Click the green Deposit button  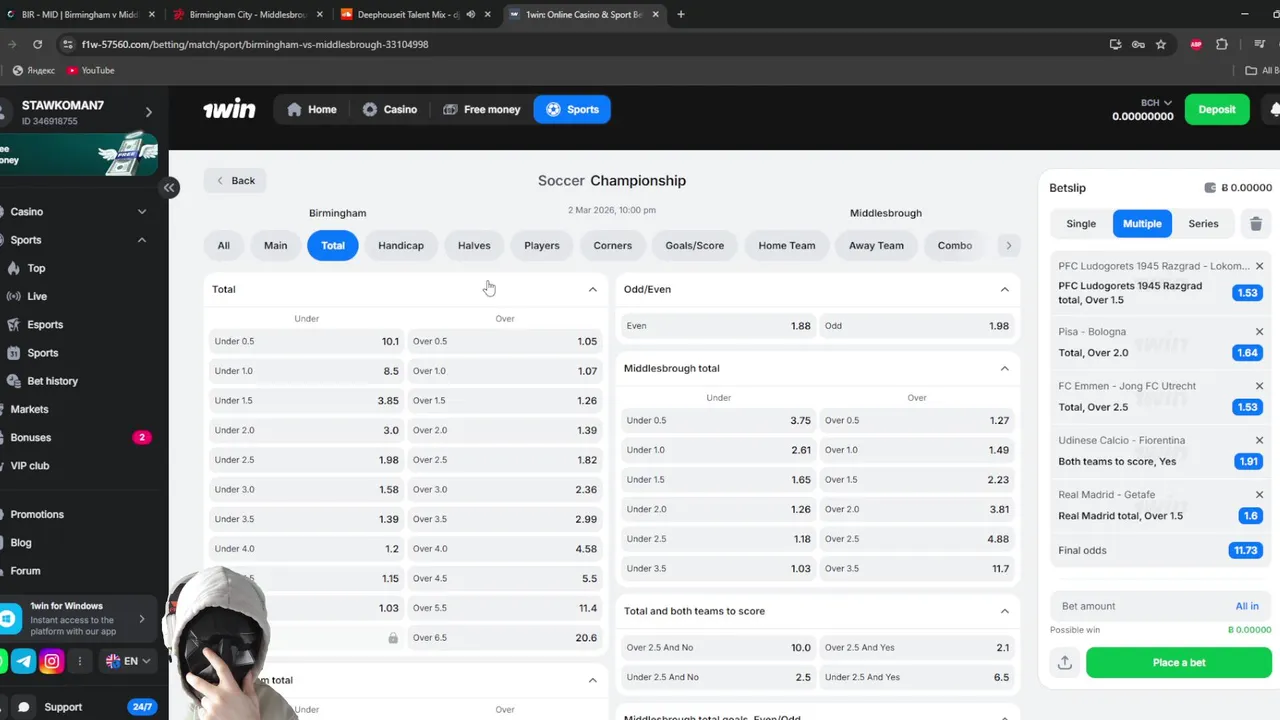[1217, 110]
